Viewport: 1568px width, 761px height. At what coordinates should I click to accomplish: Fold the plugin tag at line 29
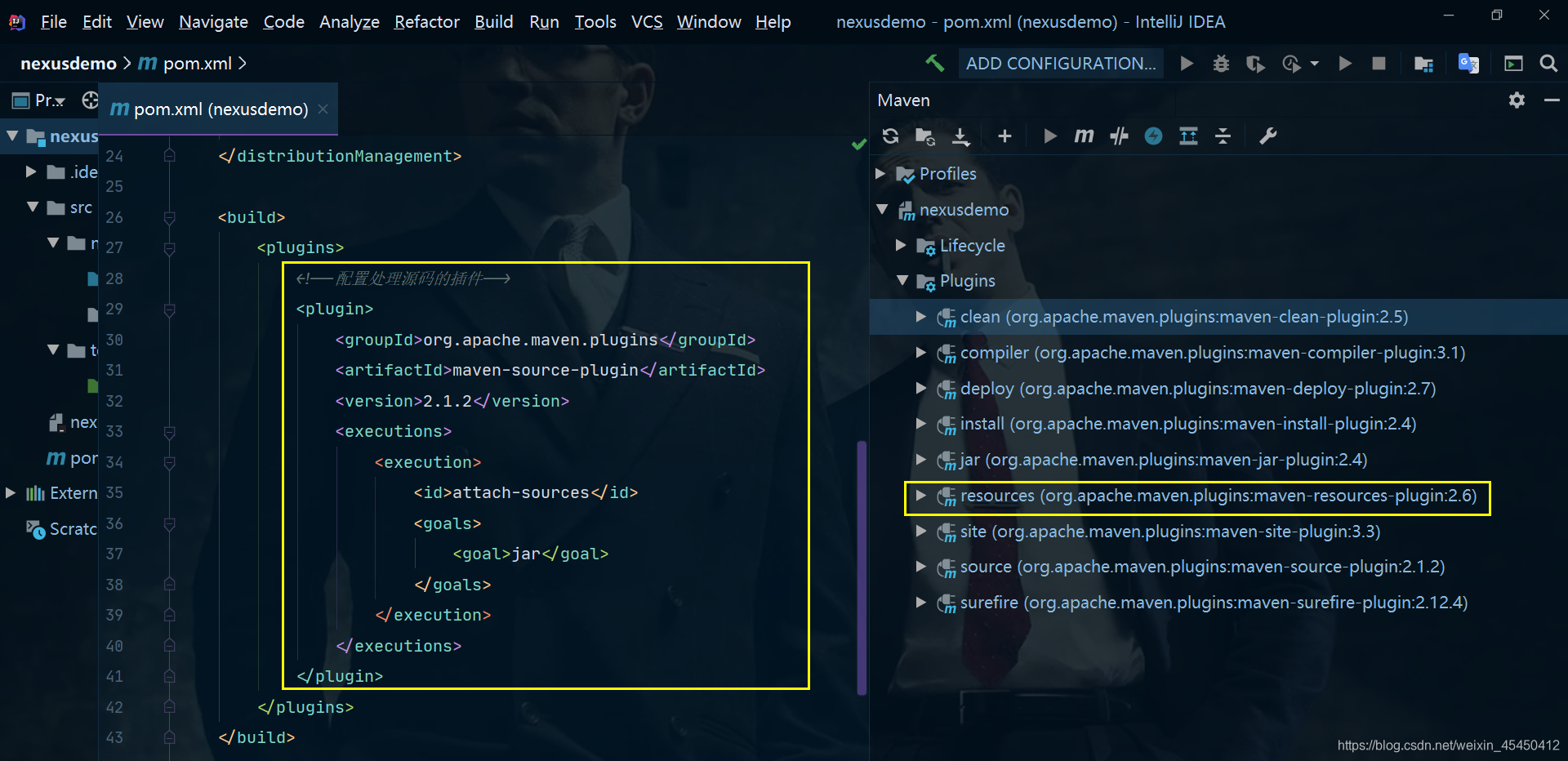click(x=169, y=309)
